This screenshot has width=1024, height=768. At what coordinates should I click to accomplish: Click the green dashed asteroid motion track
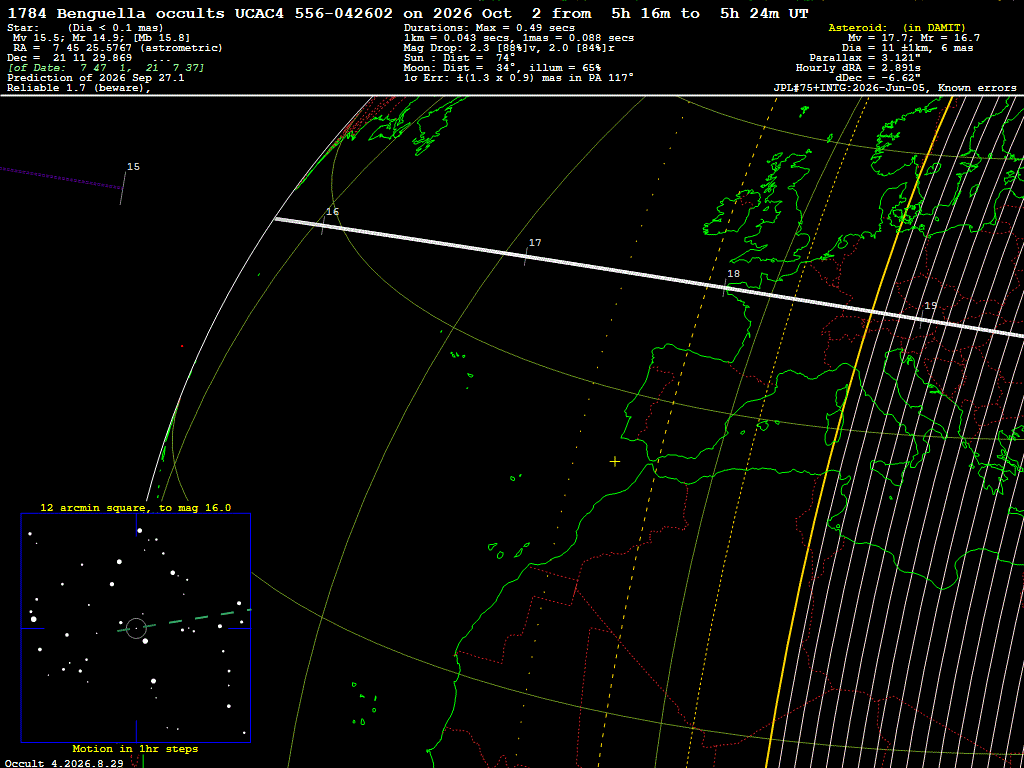(x=185, y=620)
